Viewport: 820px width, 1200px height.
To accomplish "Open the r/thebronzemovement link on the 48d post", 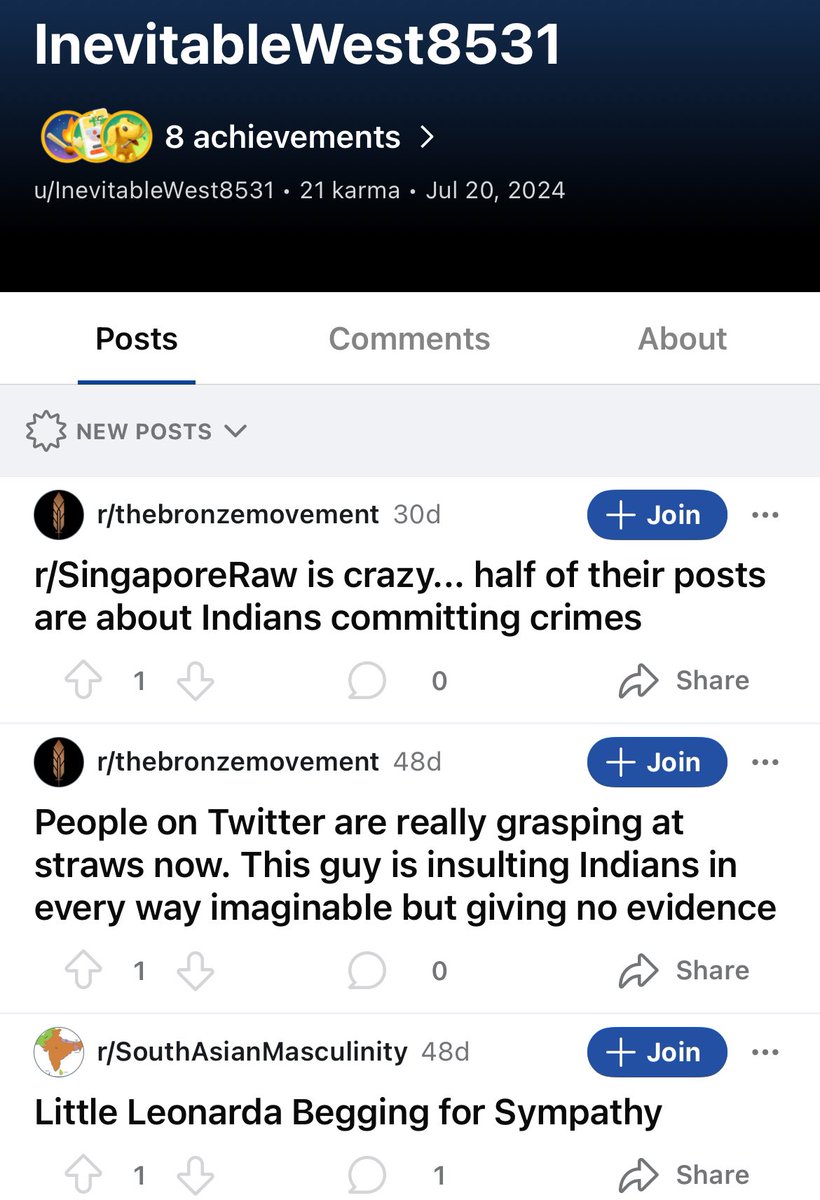I will pos(238,762).
